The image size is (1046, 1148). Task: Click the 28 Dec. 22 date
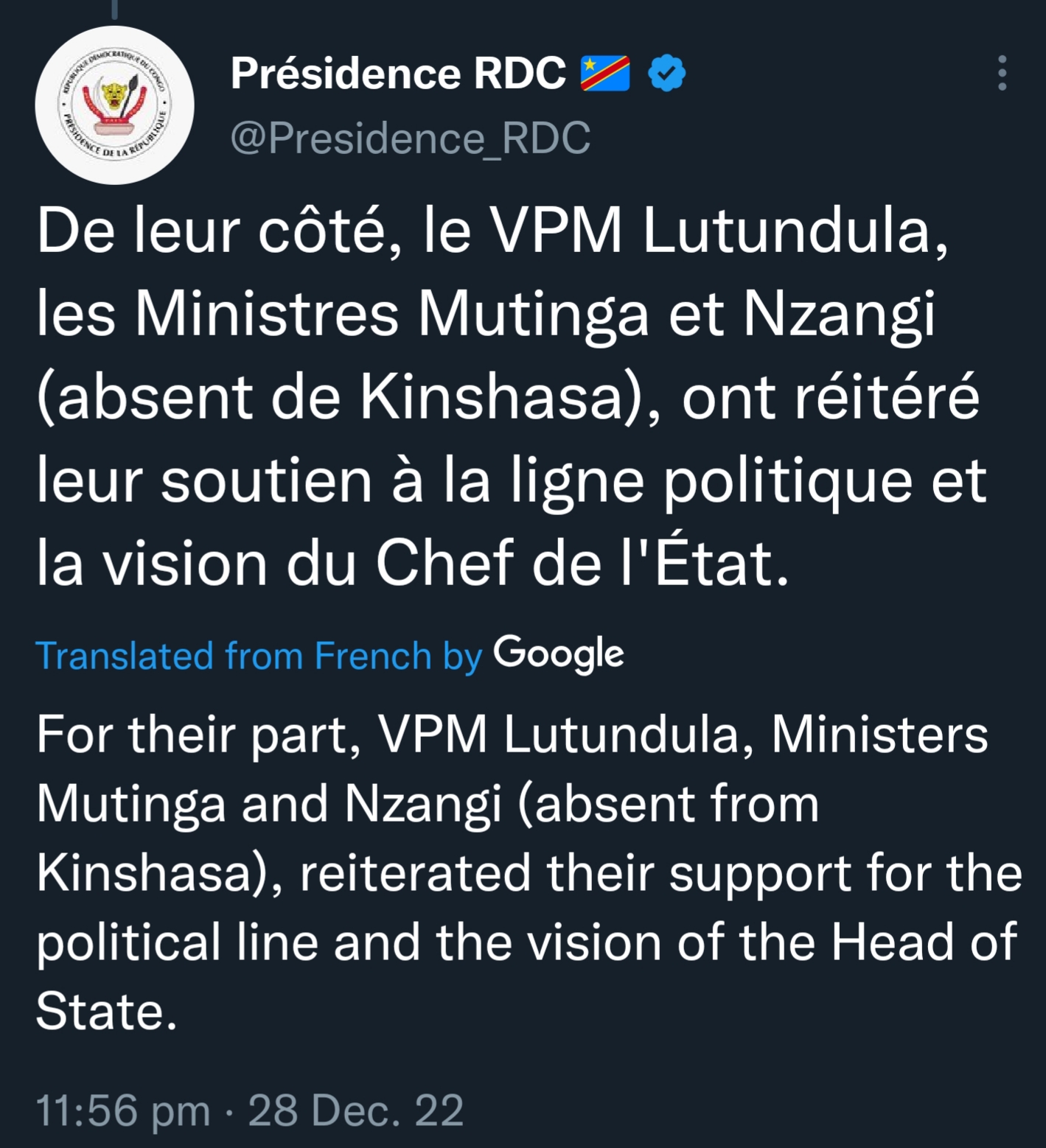[356, 1110]
